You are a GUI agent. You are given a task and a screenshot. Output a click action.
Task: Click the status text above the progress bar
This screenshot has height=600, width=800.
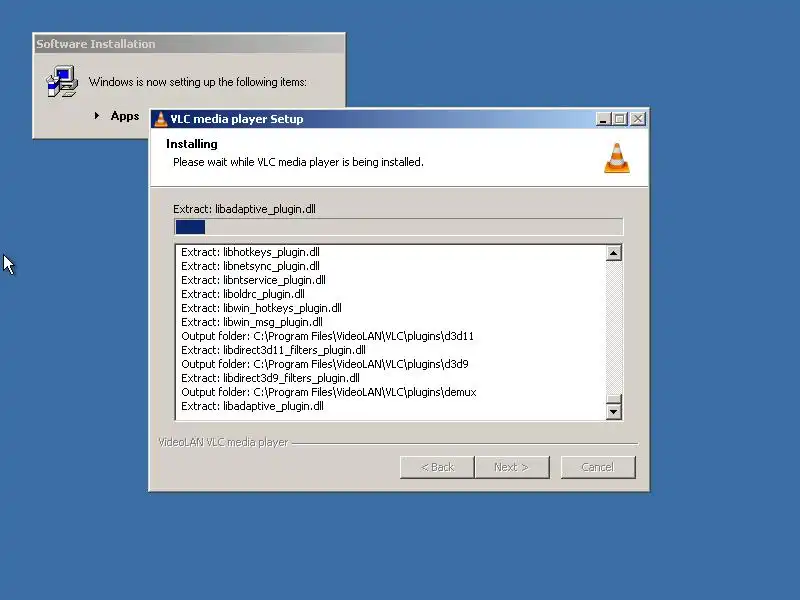pyautogui.click(x=244, y=209)
